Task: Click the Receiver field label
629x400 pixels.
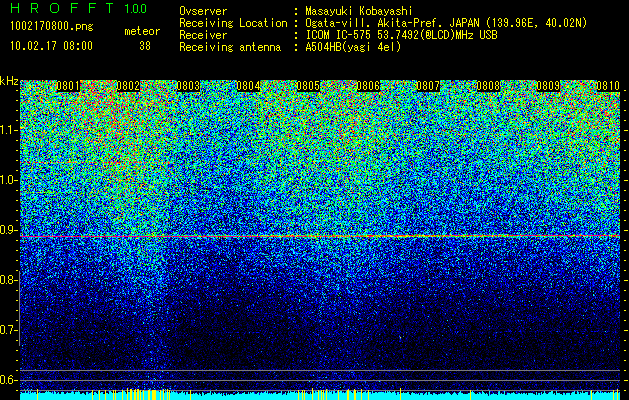Action: point(203,35)
